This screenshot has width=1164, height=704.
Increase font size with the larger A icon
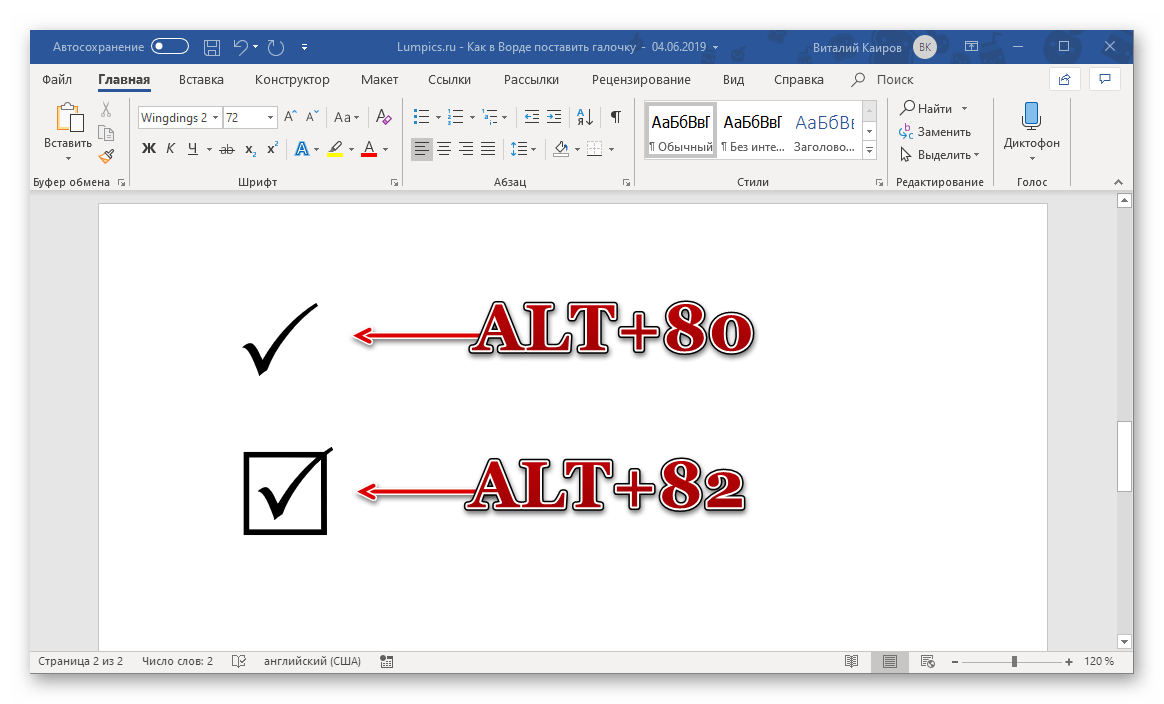290,117
